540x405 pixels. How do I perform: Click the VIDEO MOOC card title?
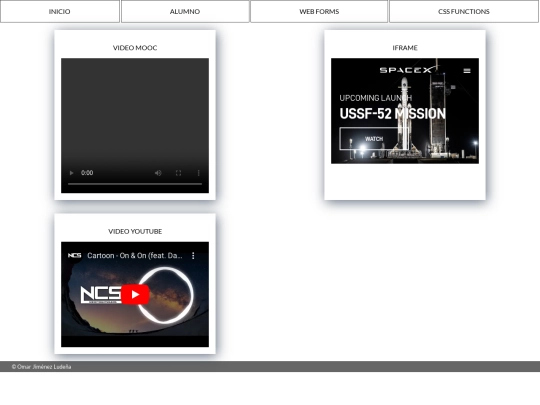135,48
